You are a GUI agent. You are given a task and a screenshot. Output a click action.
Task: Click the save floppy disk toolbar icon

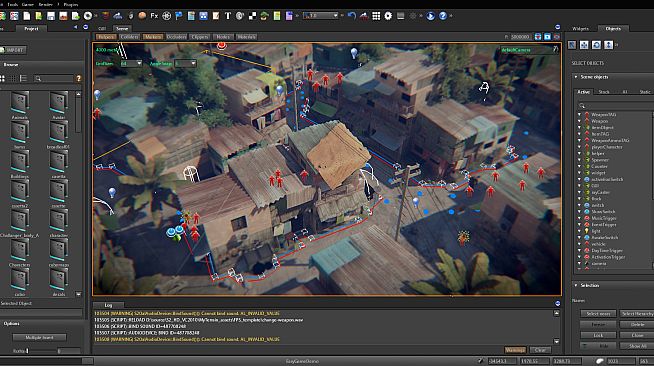51,16
